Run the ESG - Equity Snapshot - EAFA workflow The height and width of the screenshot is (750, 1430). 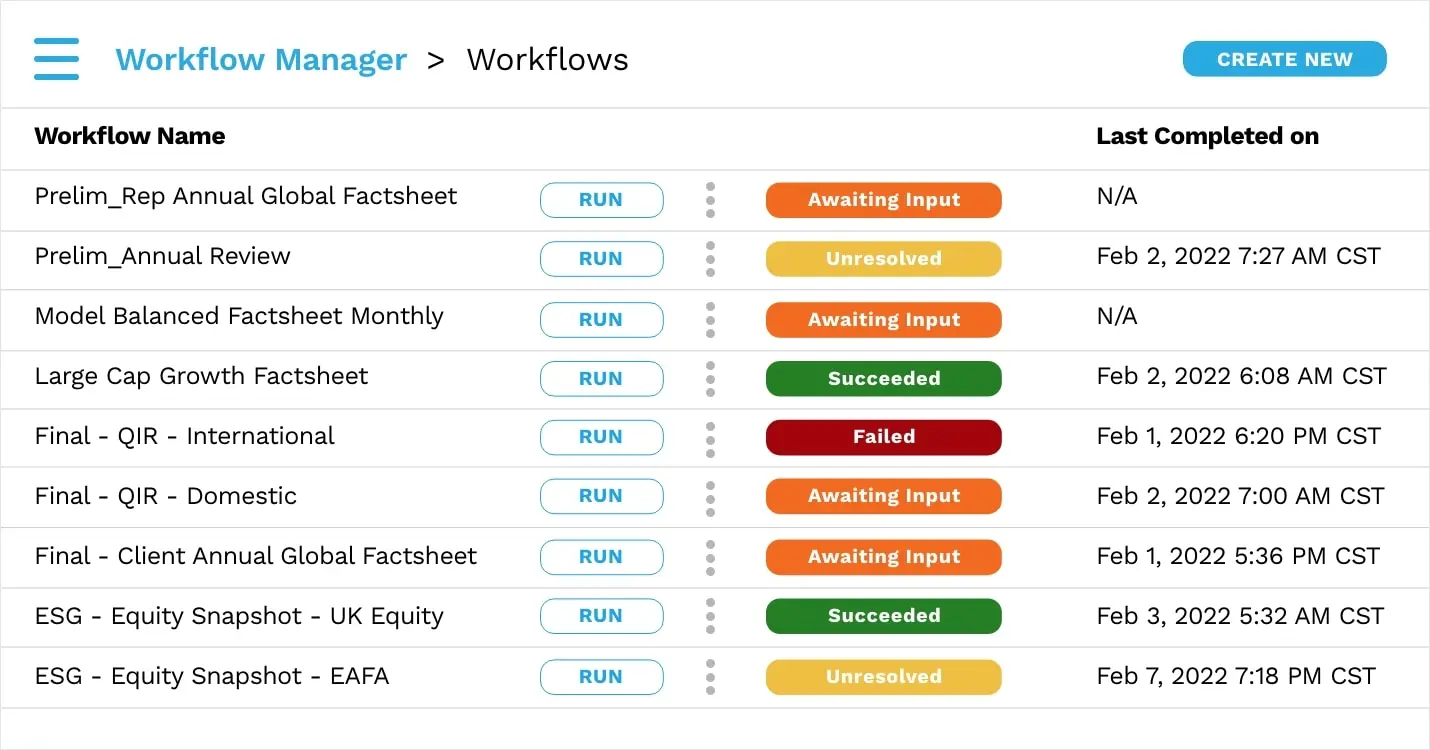click(x=601, y=676)
